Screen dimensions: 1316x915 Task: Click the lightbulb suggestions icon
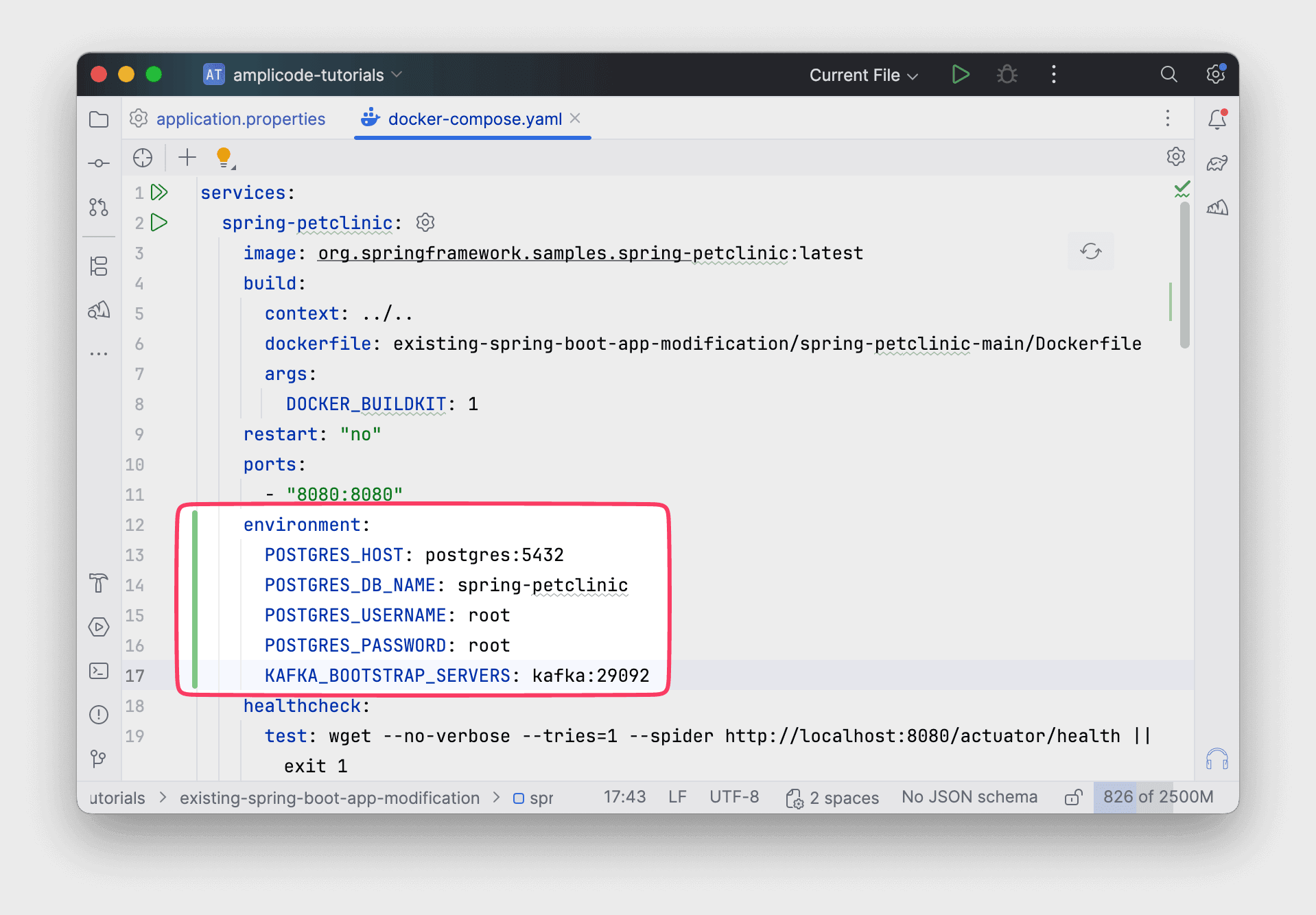(224, 158)
